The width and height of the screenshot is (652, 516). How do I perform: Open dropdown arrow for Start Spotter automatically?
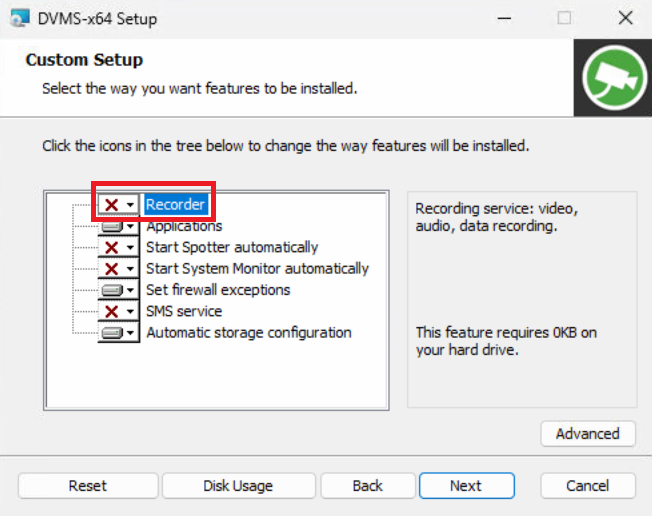click(x=130, y=248)
